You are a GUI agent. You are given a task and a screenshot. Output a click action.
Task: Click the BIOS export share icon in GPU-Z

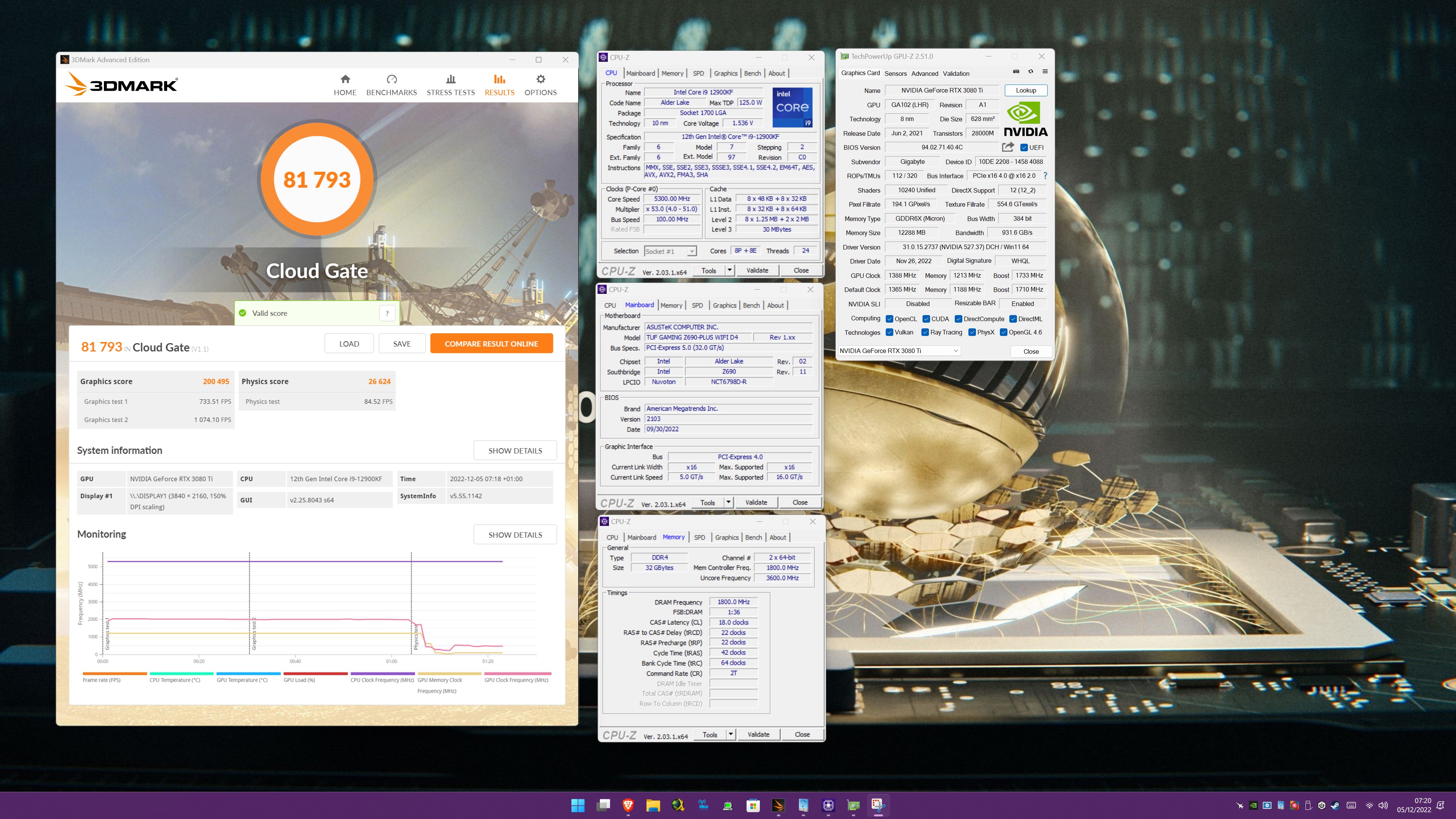pos(1008,147)
